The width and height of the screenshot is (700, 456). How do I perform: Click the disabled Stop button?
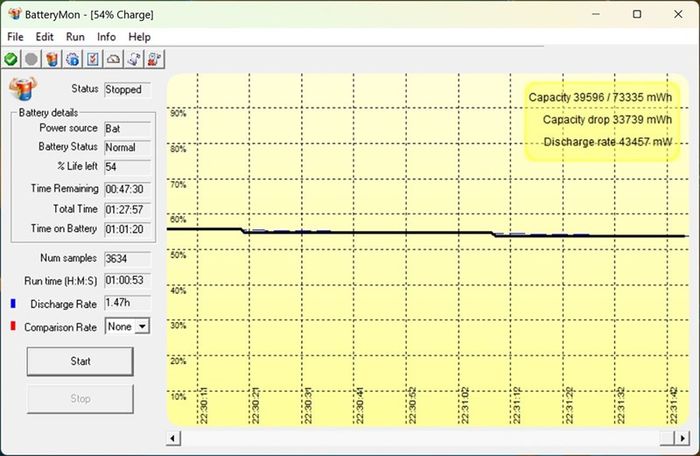80,398
